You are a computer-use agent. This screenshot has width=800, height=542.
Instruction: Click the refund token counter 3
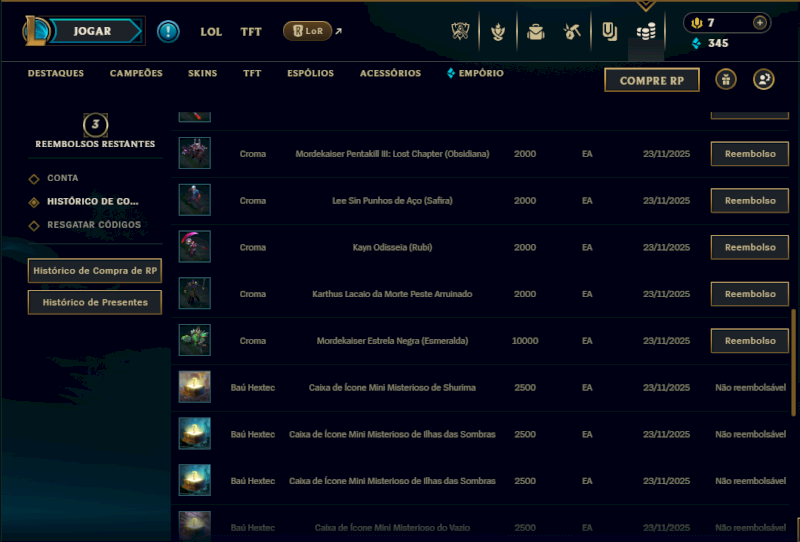coord(95,125)
